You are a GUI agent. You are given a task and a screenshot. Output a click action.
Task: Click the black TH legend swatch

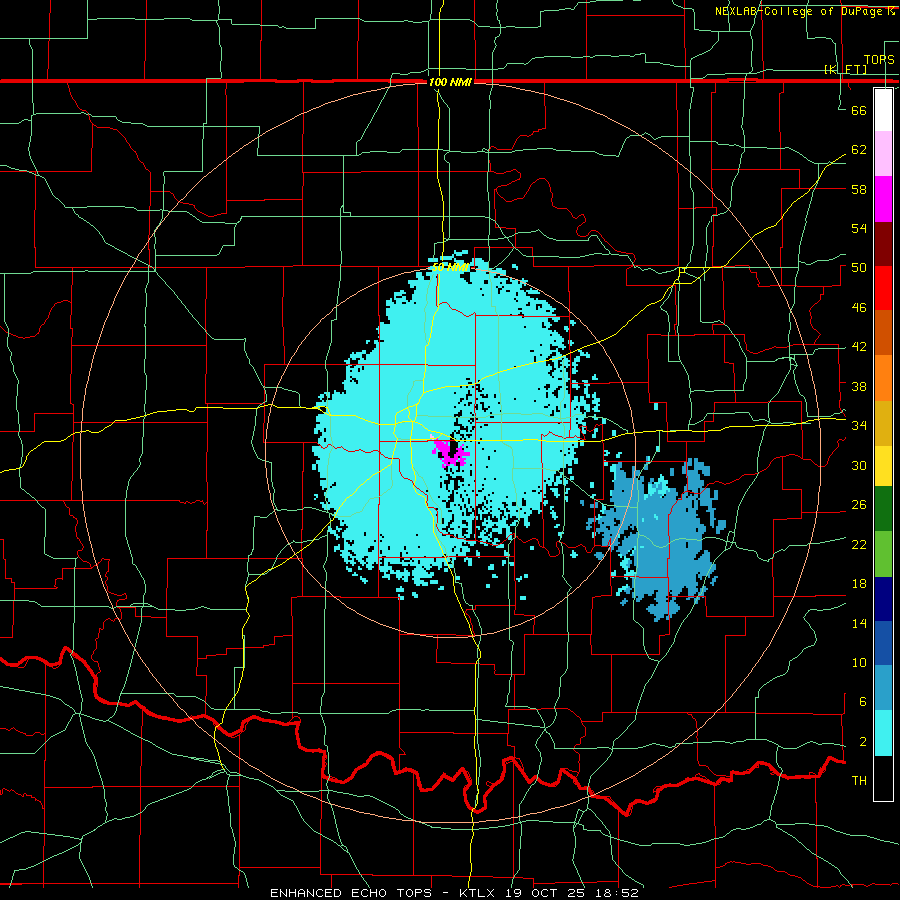883,778
